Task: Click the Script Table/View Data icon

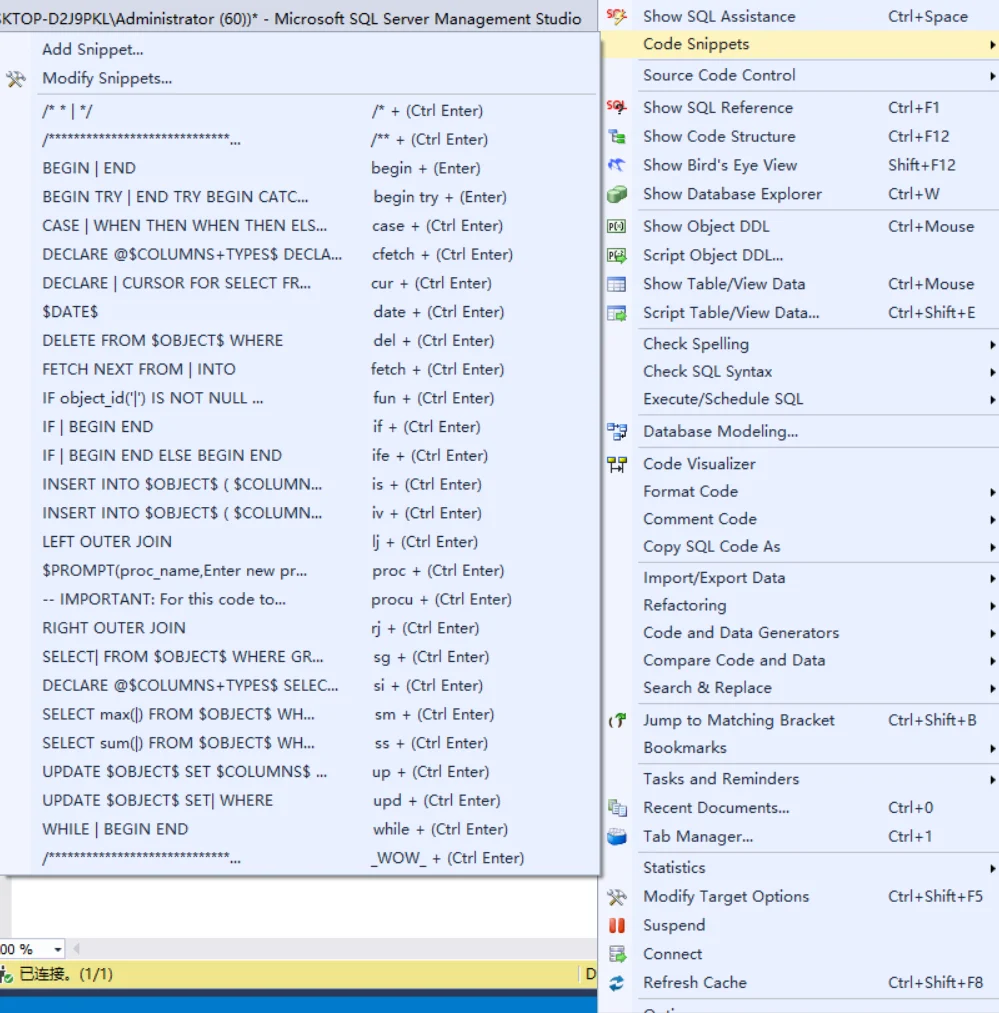Action: [x=616, y=313]
